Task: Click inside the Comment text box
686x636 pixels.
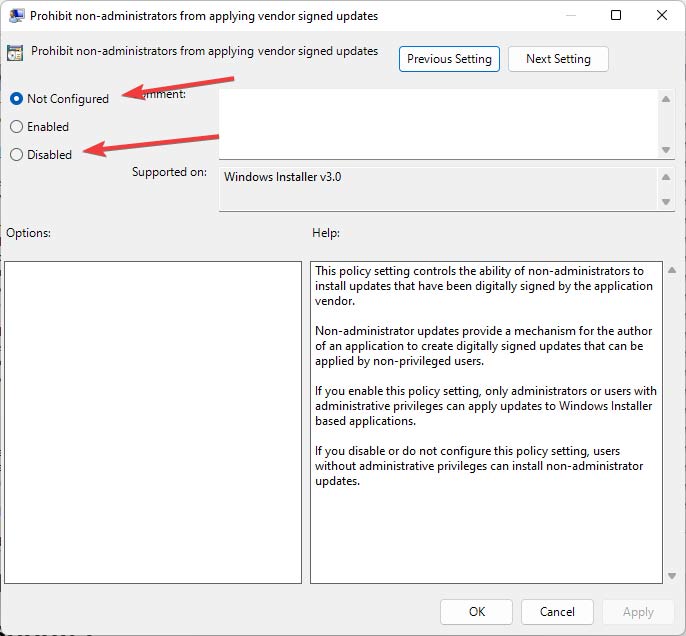Action: click(x=438, y=124)
